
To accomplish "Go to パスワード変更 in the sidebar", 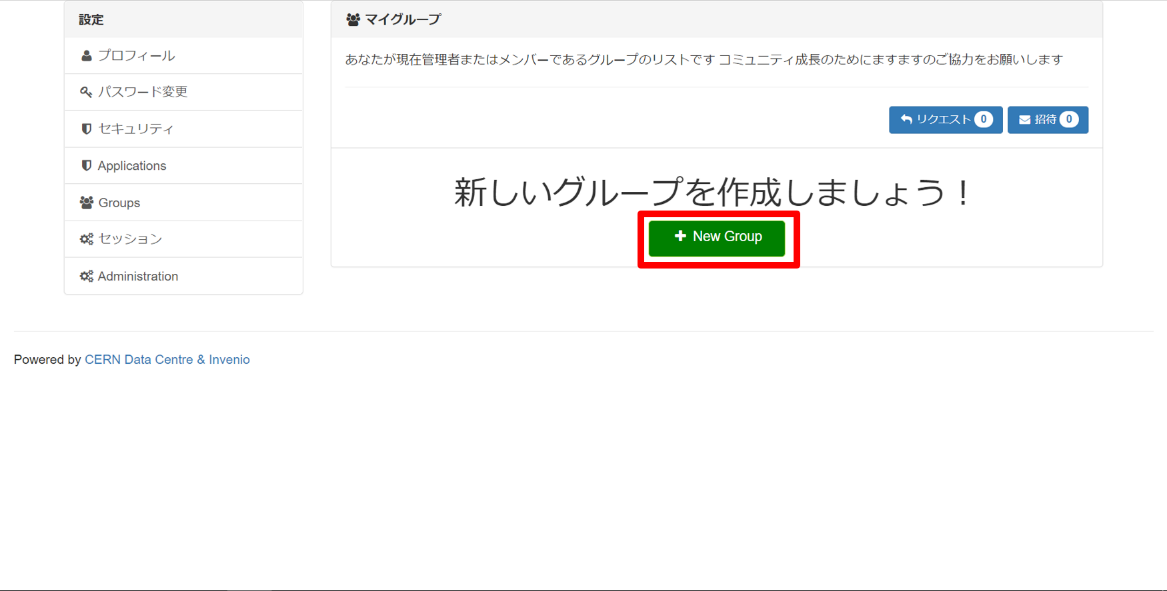I will pyautogui.click(x=142, y=92).
